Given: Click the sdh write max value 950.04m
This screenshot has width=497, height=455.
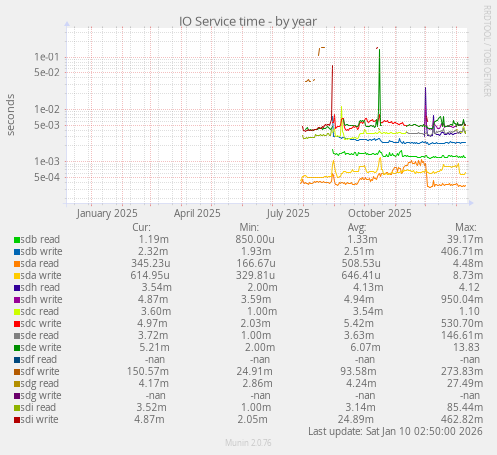Looking at the screenshot, I should click(462, 299).
